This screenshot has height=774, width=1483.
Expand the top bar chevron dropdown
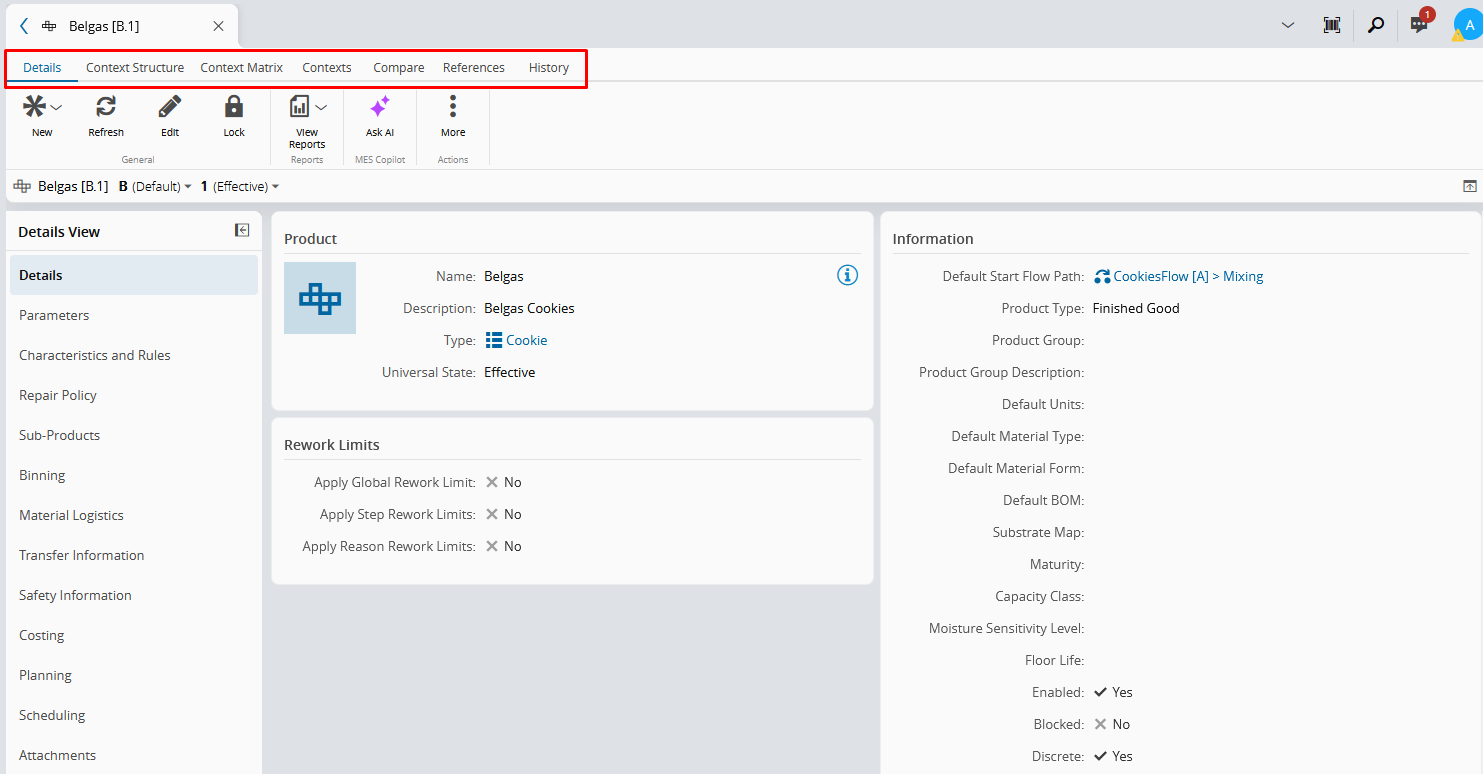click(1288, 25)
